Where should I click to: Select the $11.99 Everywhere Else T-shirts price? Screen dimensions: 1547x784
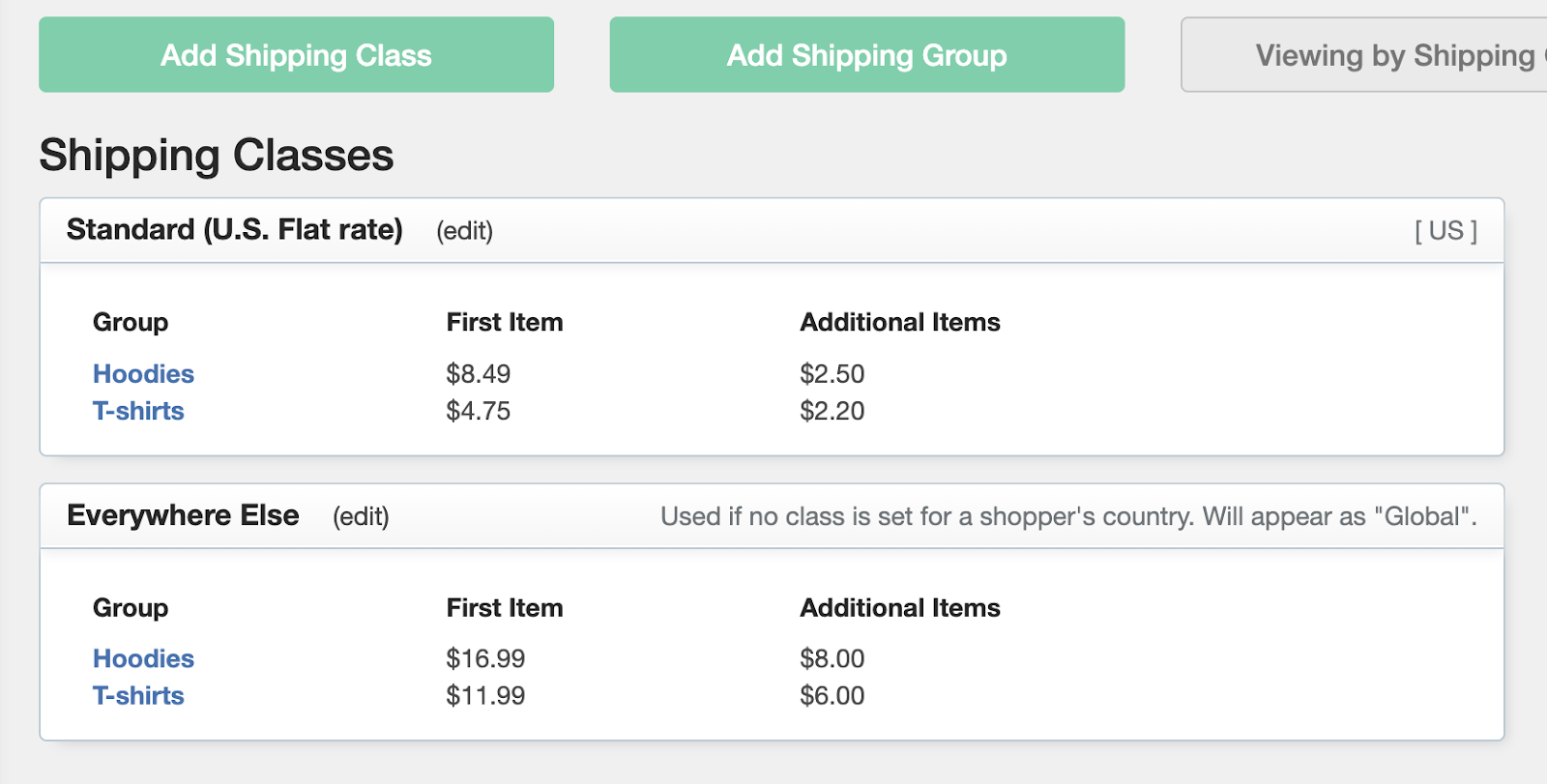point(484,695)
